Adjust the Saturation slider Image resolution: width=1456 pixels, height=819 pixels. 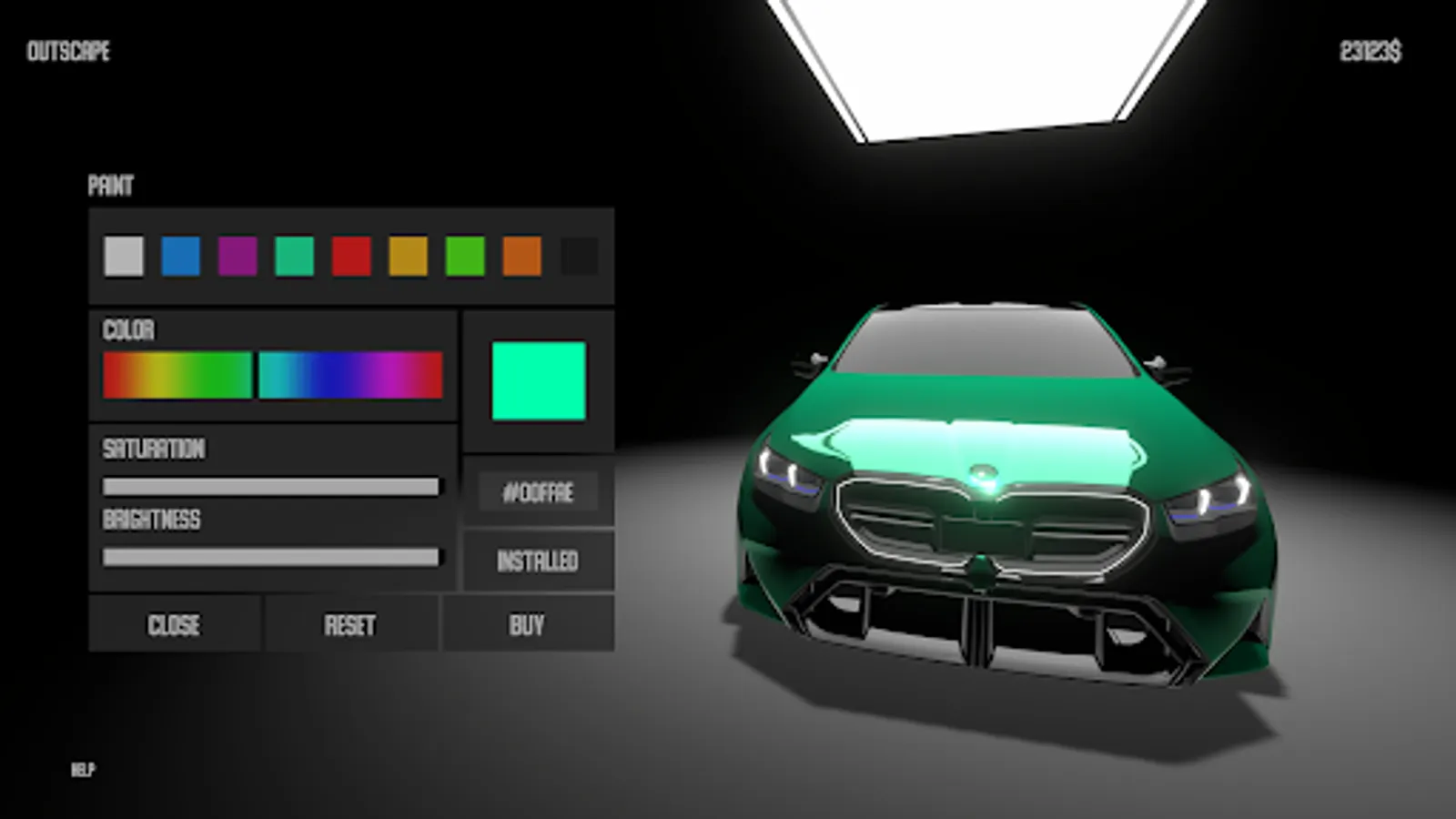(271, 488)
